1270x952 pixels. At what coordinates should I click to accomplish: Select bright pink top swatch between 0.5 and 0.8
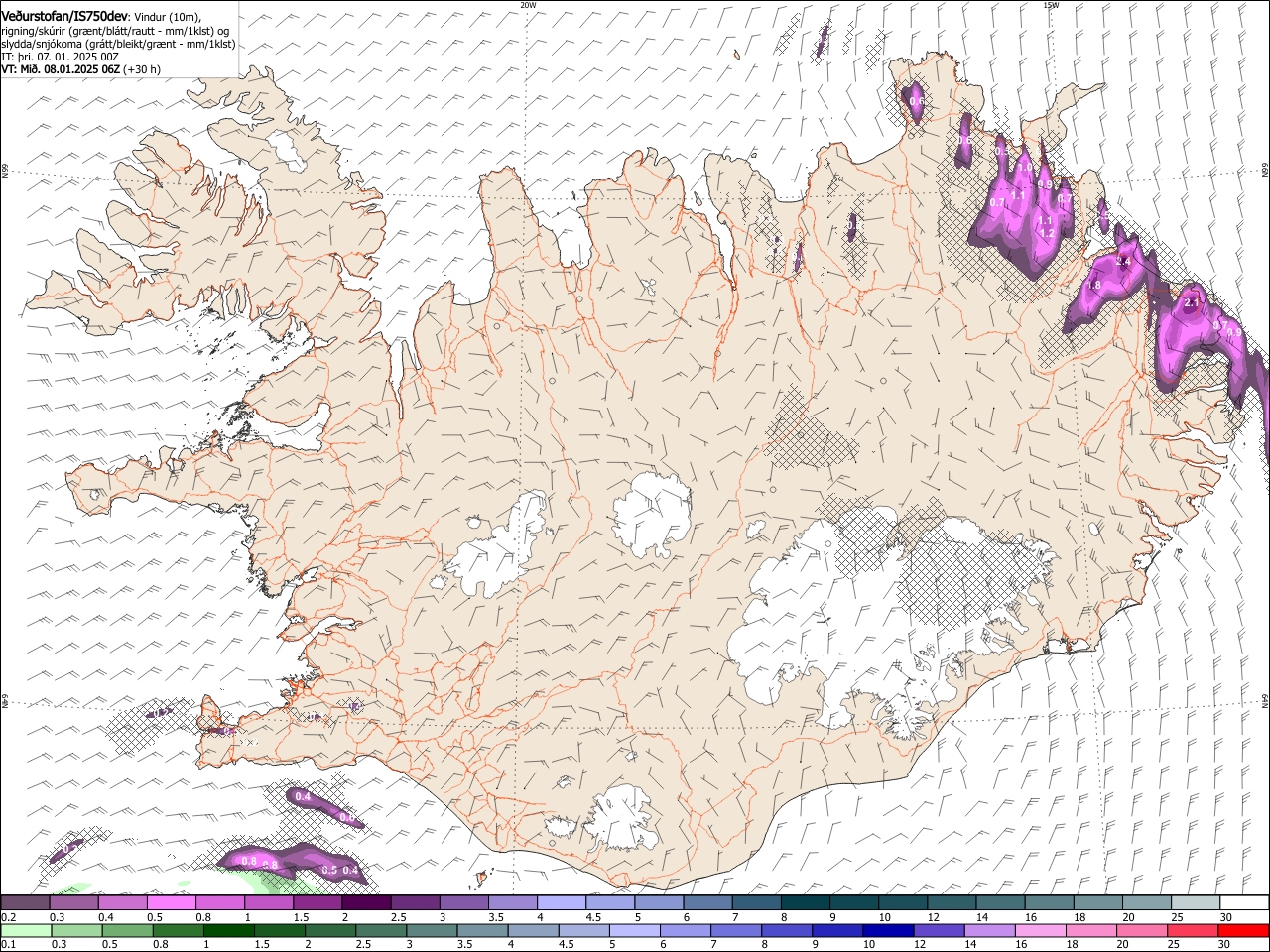click(171, 903)
